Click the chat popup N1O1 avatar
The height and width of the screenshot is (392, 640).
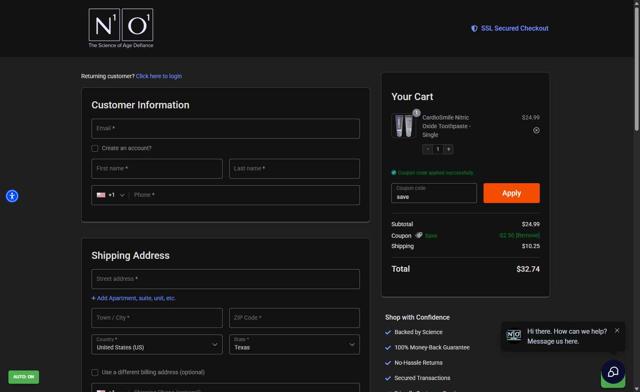point(513,336)
